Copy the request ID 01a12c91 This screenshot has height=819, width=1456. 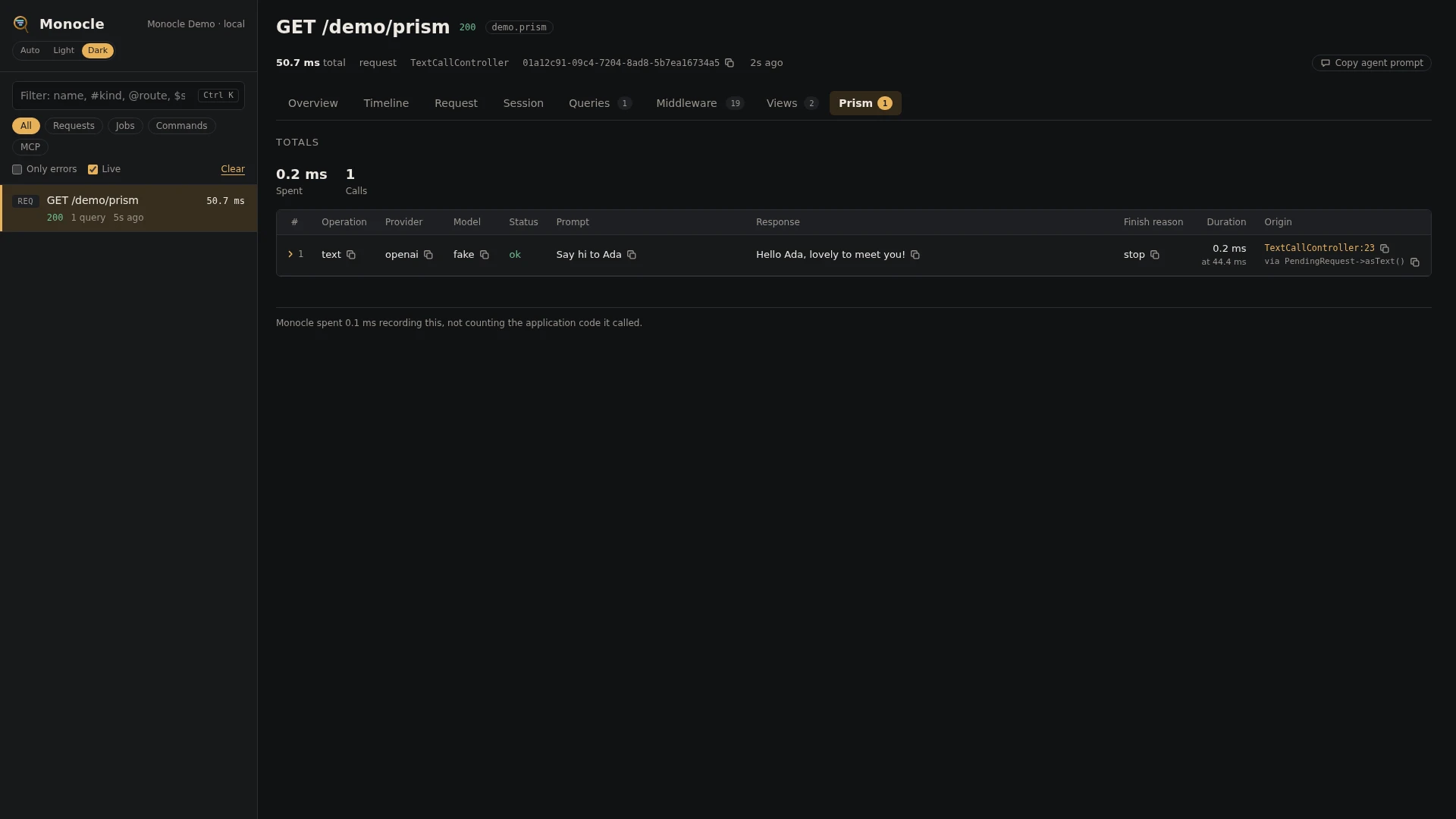tap(730, 63)
